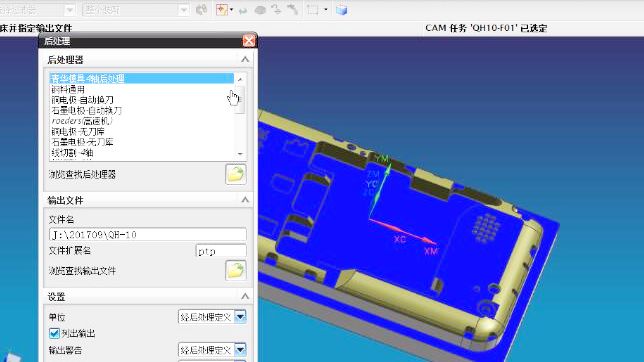Image resolution: width=644 pixels, height=362 pixels.
Task: Collapse the 后处理器 section
Action: pyautogui.click(x=245, y=60)
